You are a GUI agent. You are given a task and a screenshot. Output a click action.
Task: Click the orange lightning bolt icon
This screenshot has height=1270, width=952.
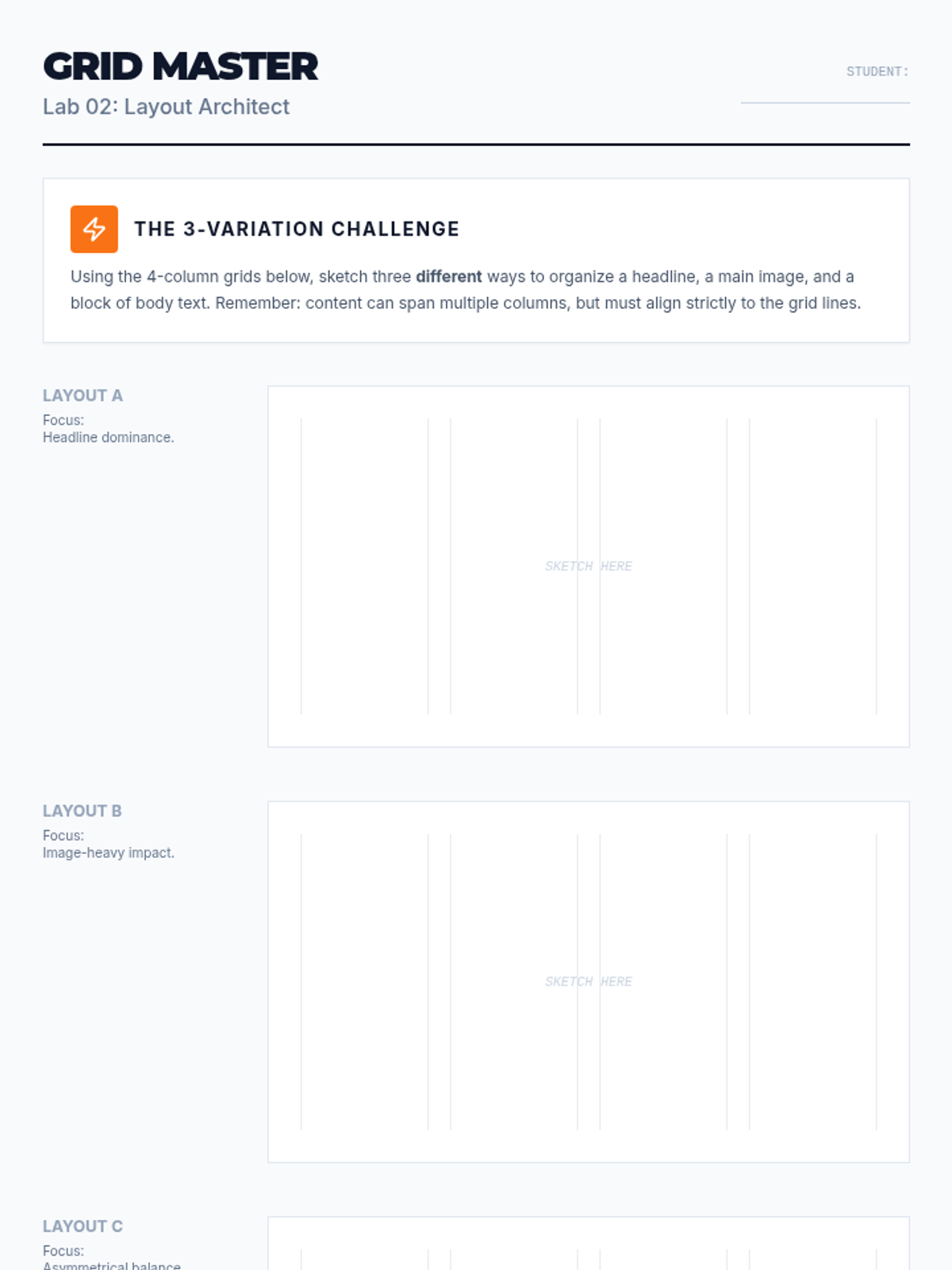click(94, 229)
